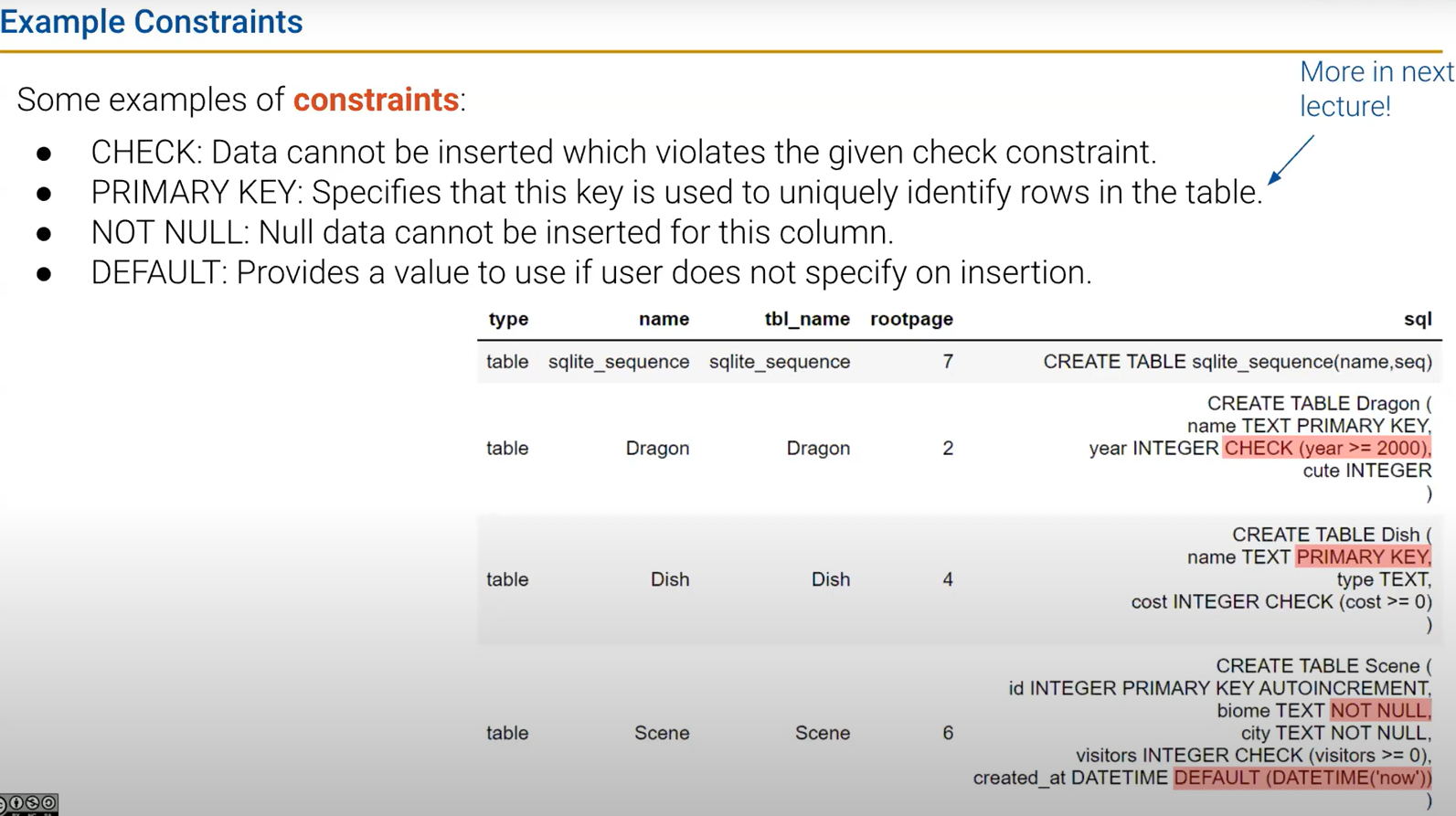Select highlighted 'PRIMARY KEY' in Dish table SQL
Image resolution: width=1456 pixels, height=816 pixels.
(1362, 557)
